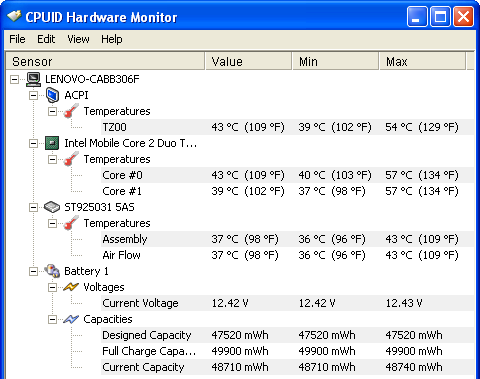Select the ST925031 5AS label
480x379 pixels.
coord(99,207)
